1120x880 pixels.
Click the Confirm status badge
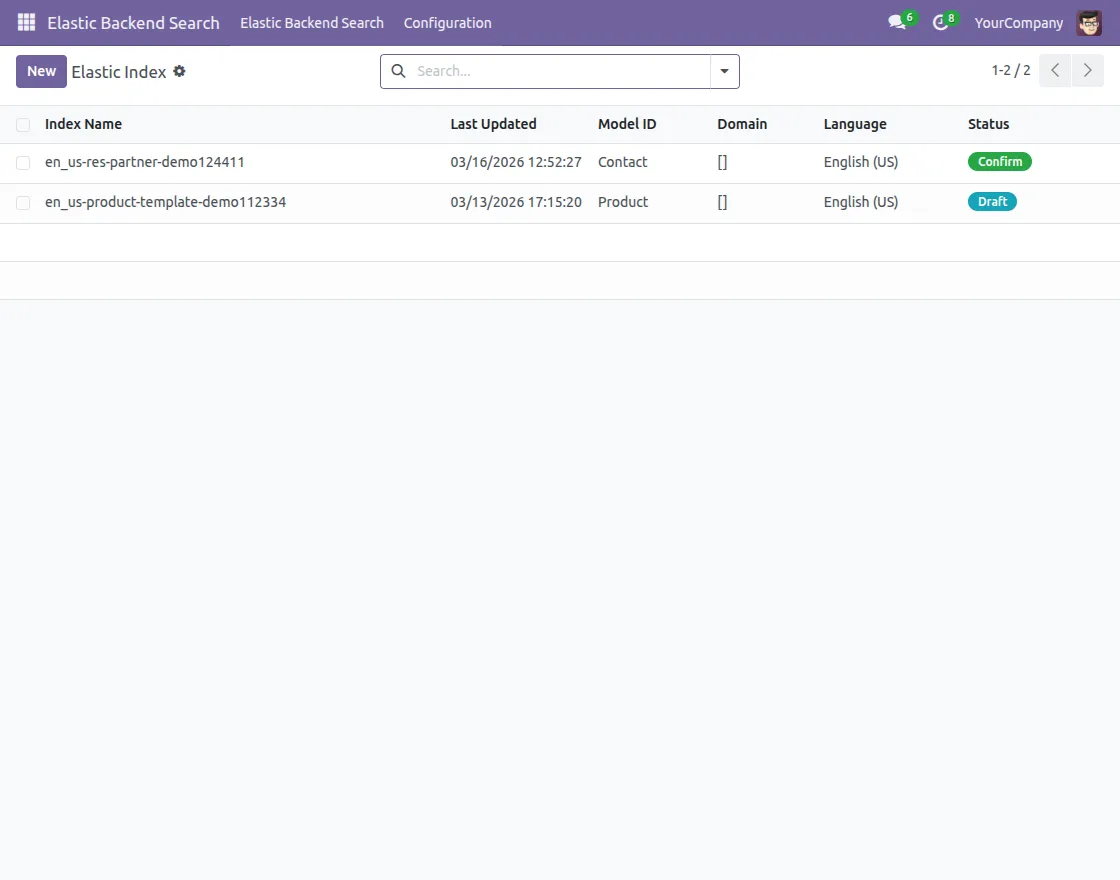(999, 161)
